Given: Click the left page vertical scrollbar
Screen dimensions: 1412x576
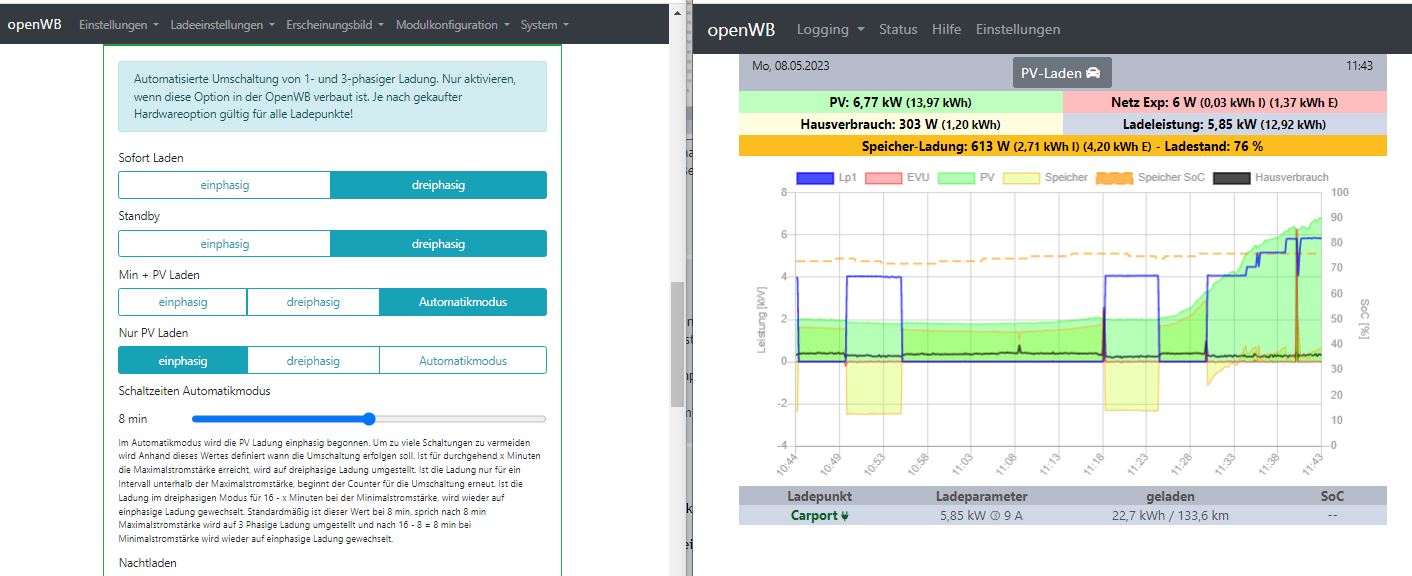Looking at the screenshot, I should (x=677, y=340).
